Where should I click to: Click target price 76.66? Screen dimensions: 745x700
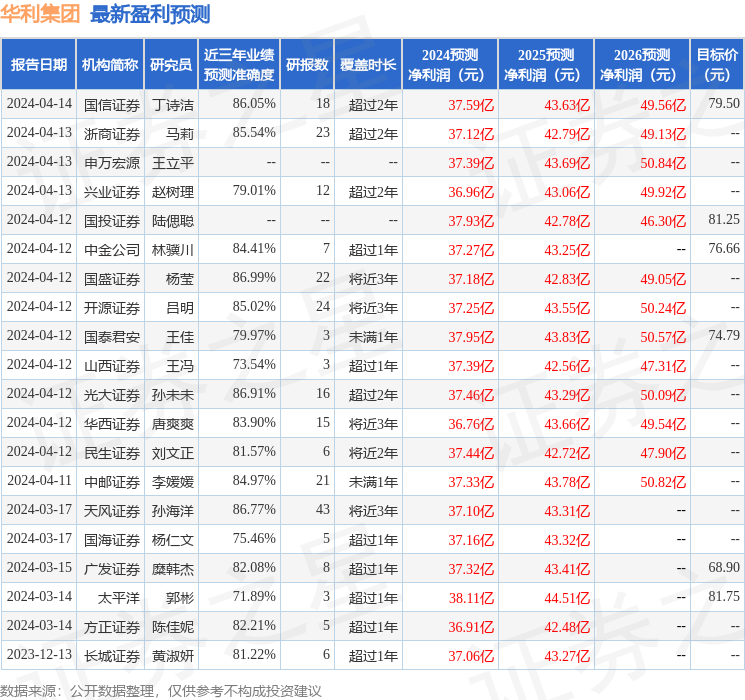point(724,248)
